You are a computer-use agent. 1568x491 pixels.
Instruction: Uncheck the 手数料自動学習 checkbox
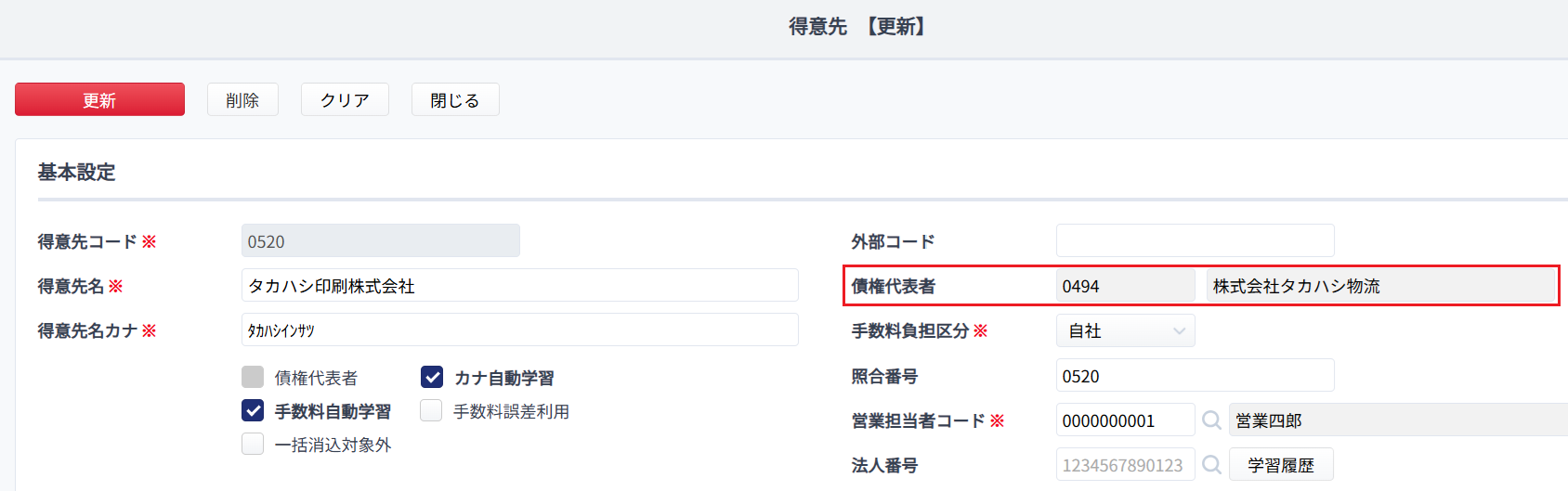tap(253, 410)
